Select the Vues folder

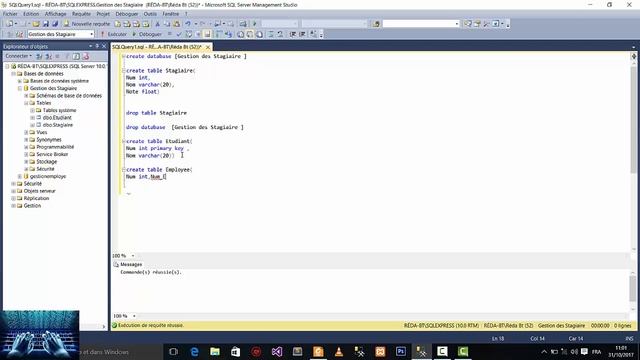click(x=42, y=132)
